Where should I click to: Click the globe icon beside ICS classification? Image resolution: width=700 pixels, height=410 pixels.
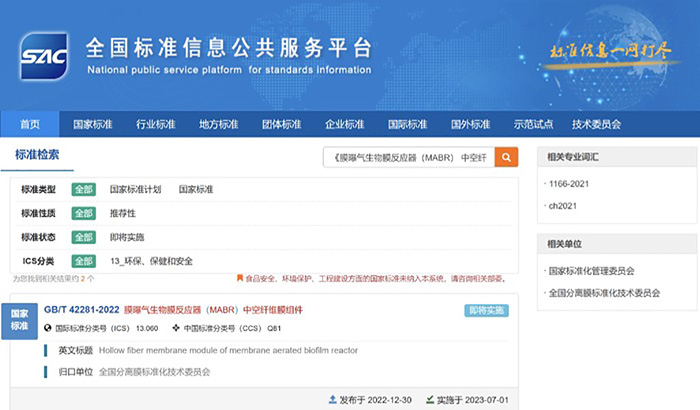tap(48, 328)
